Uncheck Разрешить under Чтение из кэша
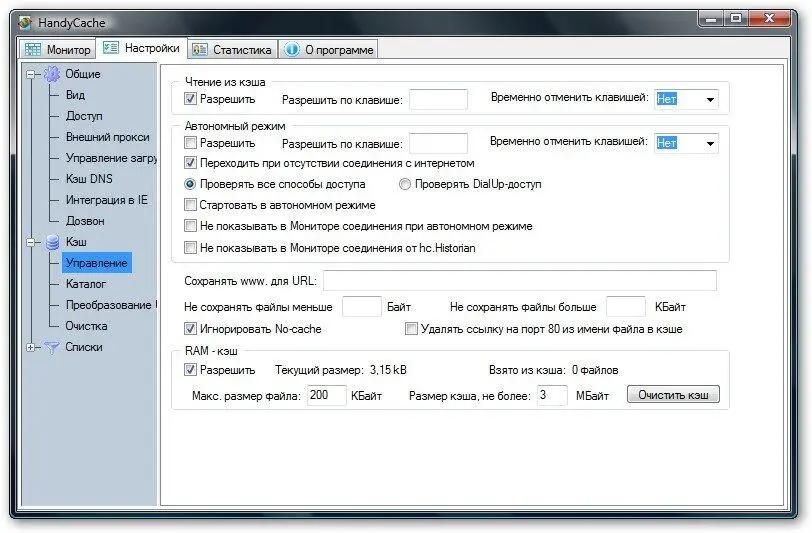Screen dimensions: 812x533 [x=191, y=99]
